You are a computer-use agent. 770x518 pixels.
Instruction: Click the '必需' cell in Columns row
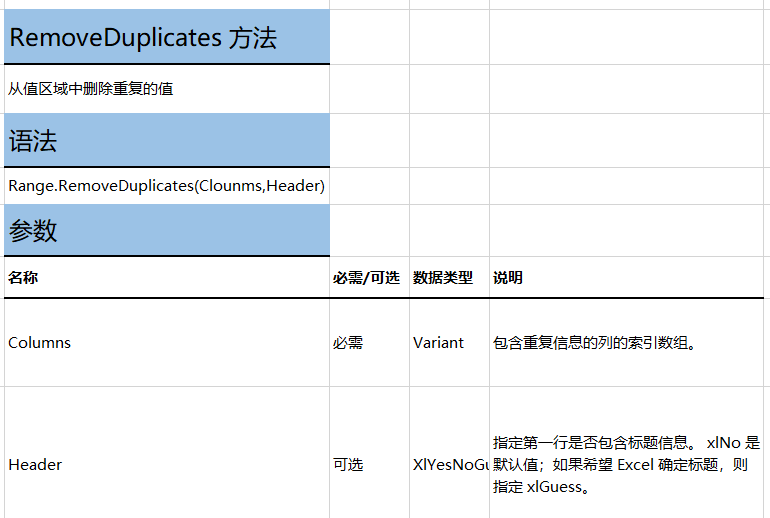369,342
